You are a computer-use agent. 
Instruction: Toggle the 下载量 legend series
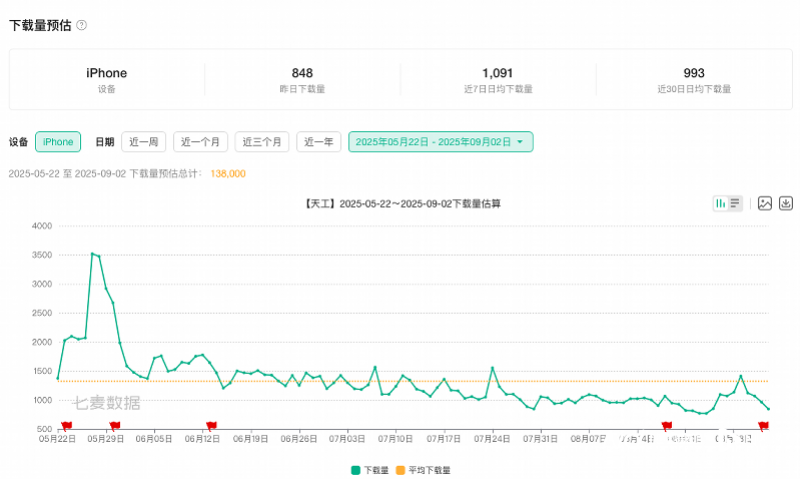(369, 469)
